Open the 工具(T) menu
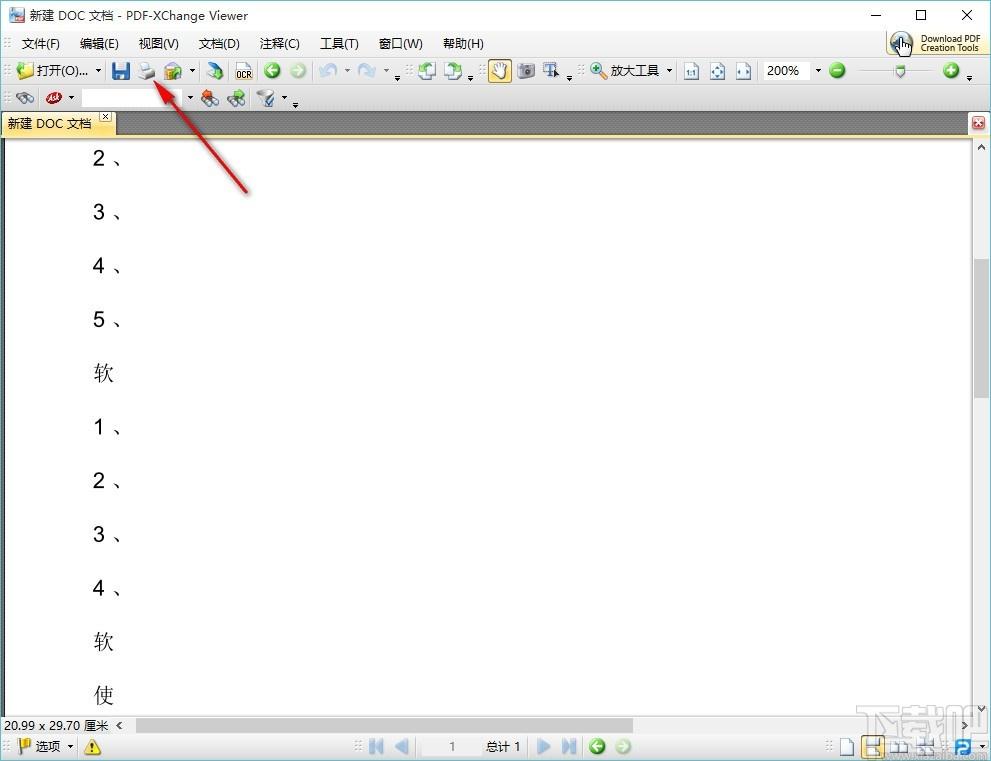The image size is (991, 761). pyautogui.click(x=339, y=44)
